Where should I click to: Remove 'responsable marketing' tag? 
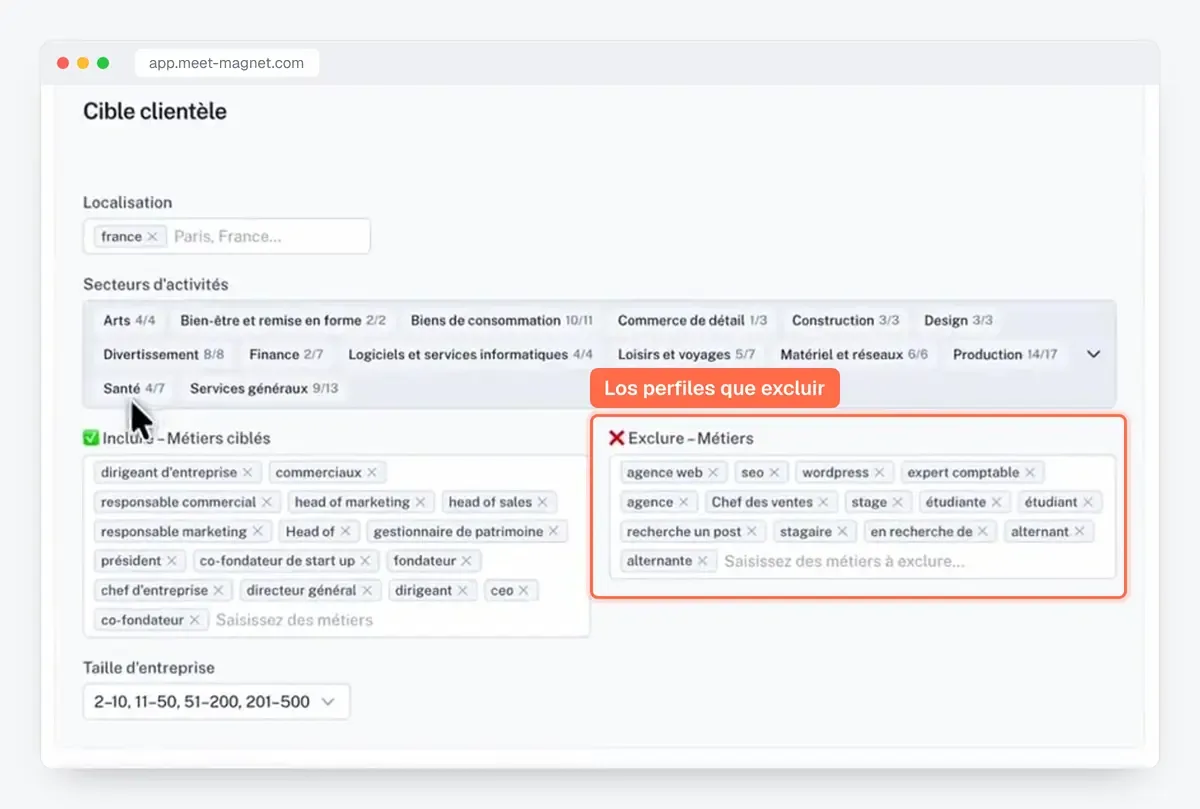click(257, 531)
